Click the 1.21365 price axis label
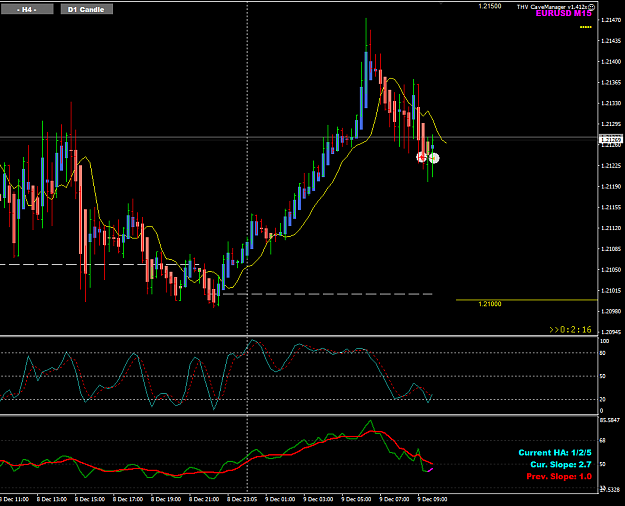625x506 pixels. (x=611, y=82)
